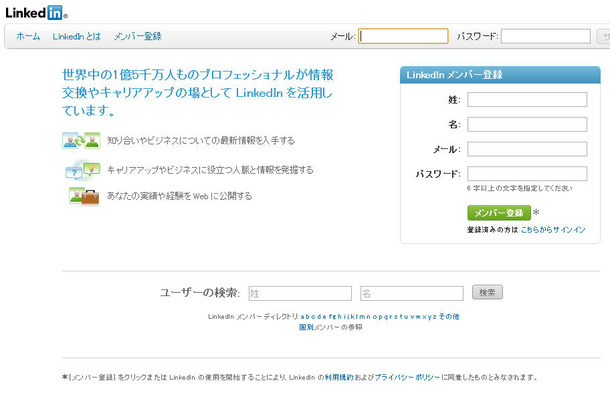Follow the こちらからサインイン link

point(553,230)
